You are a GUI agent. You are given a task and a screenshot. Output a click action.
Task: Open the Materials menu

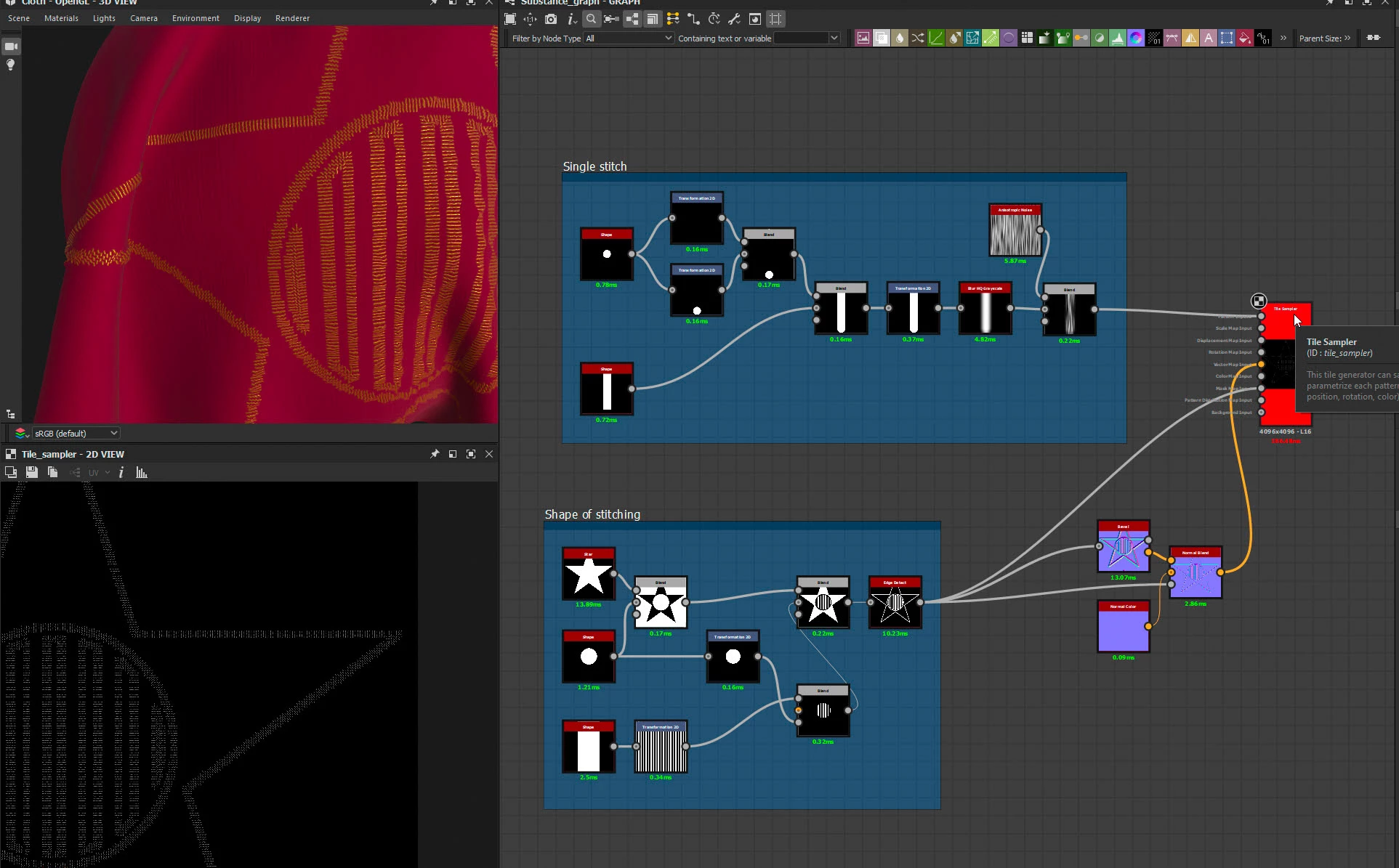point(61,18)
